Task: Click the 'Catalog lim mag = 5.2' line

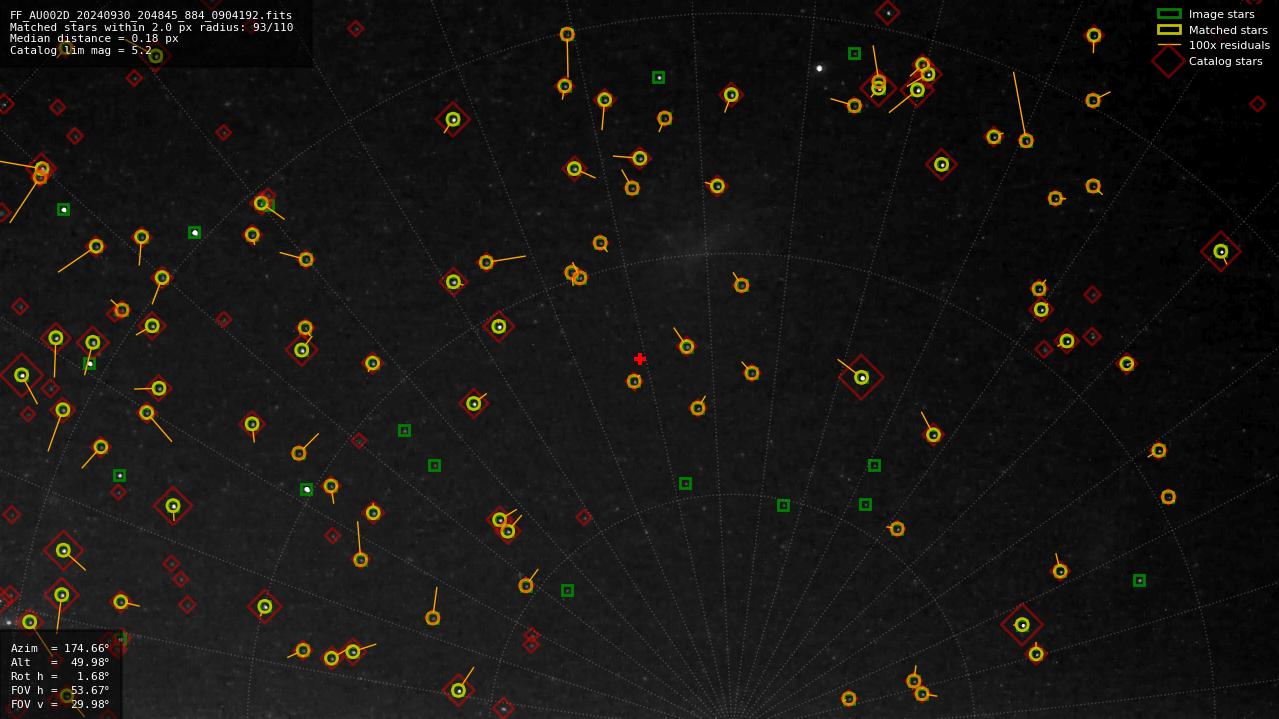Action: coord(81,50)
